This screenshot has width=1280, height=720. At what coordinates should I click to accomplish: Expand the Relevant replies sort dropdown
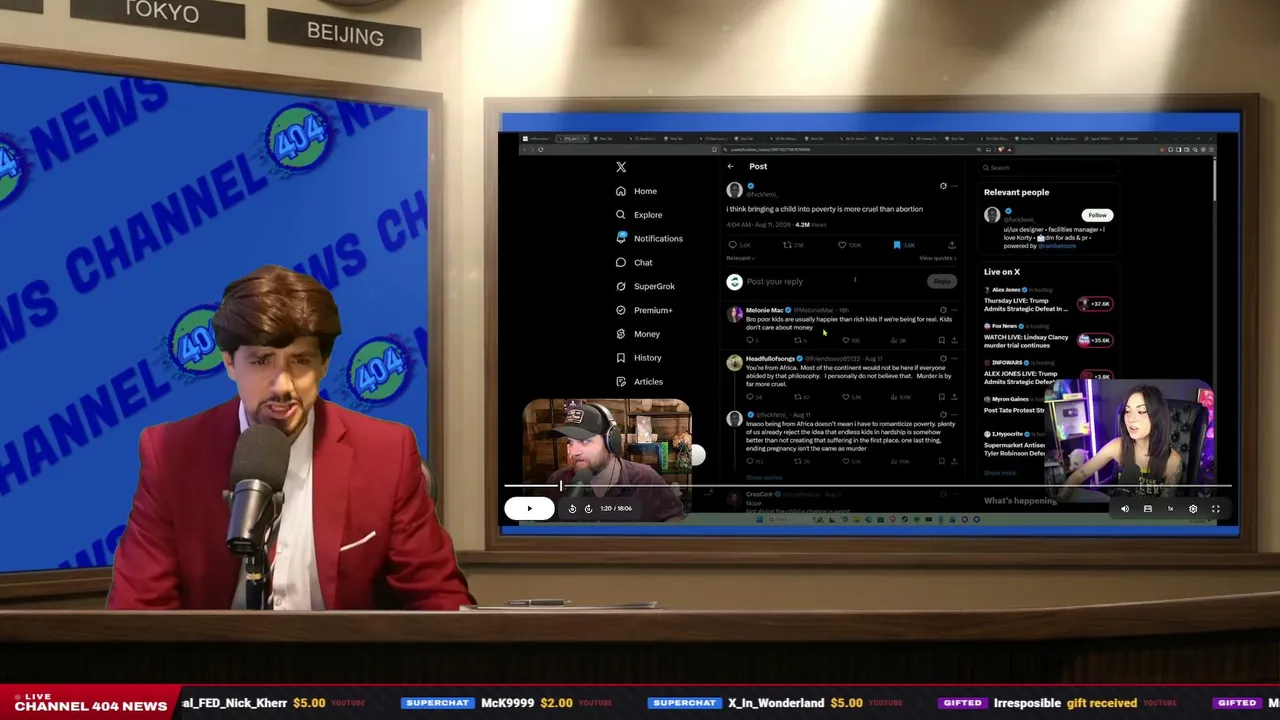739,258
